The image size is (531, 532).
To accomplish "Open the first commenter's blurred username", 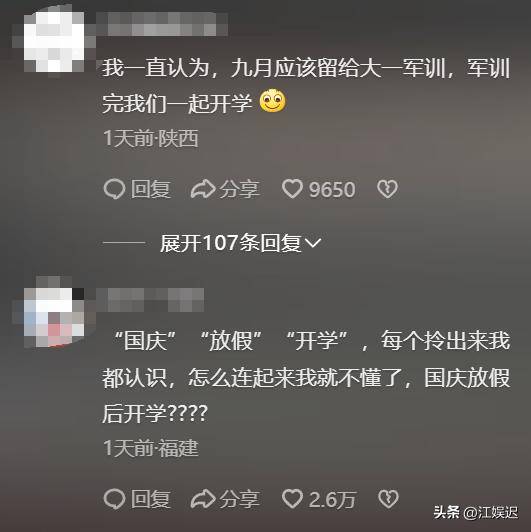I will (x=162, y=24).
